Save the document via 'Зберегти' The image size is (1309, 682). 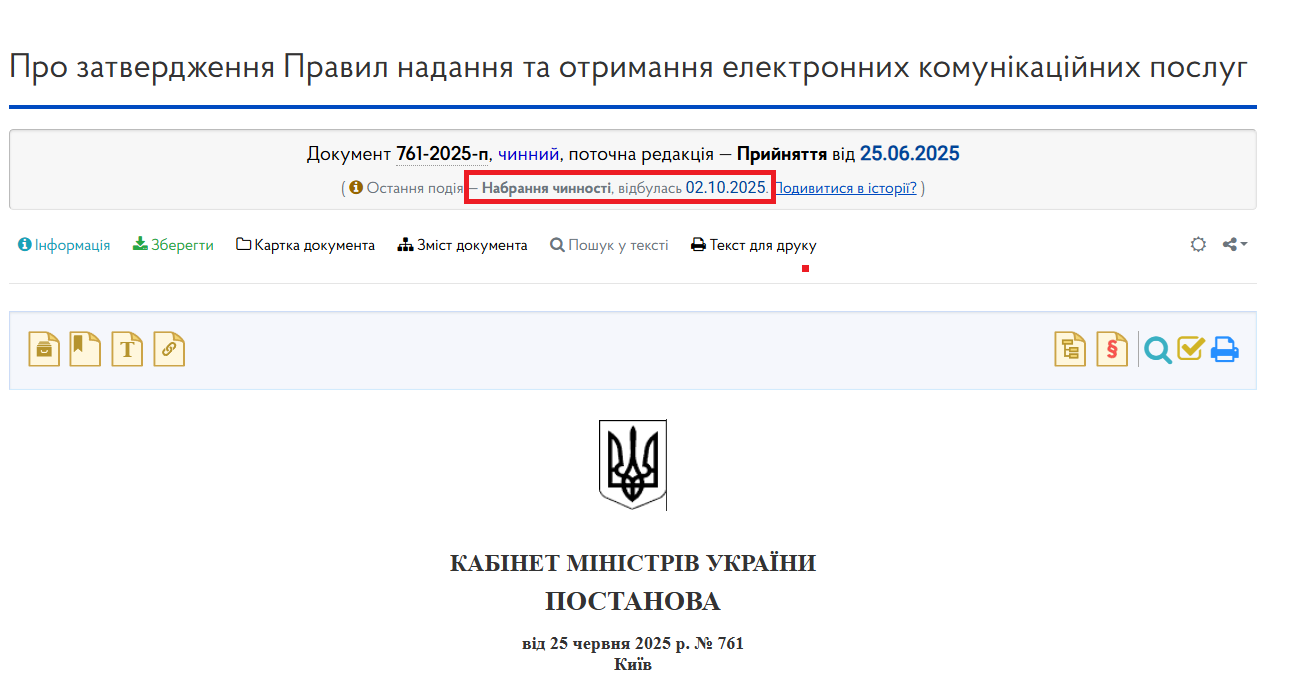pos(172,243)
